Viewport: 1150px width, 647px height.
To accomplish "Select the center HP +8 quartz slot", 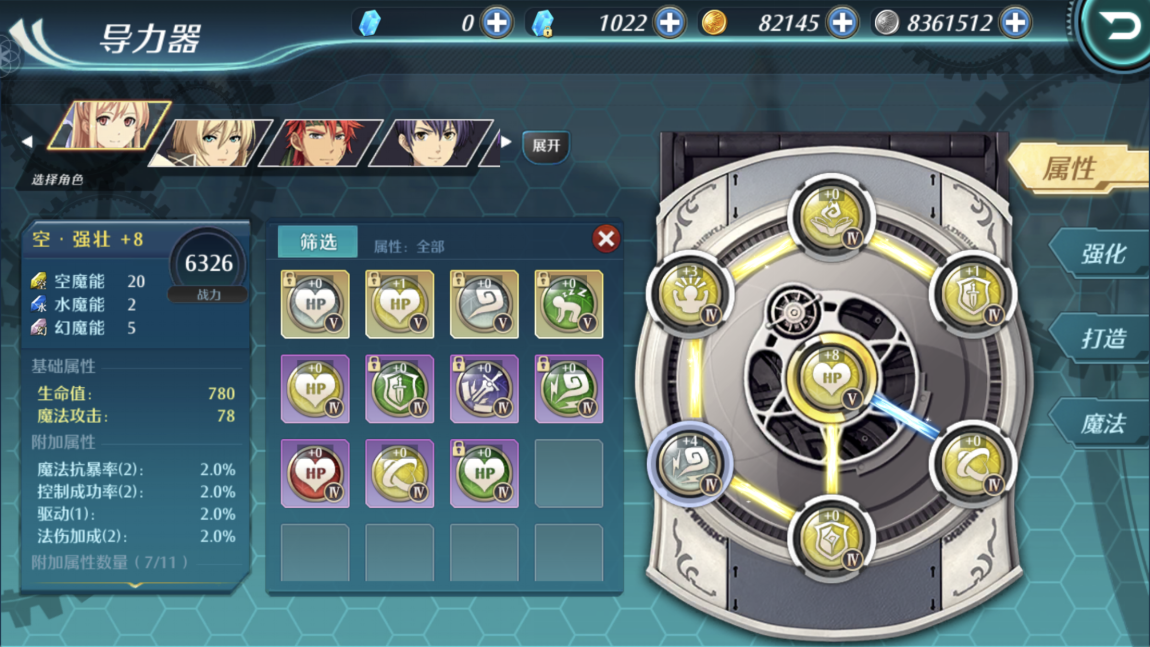I will (831, 377).
